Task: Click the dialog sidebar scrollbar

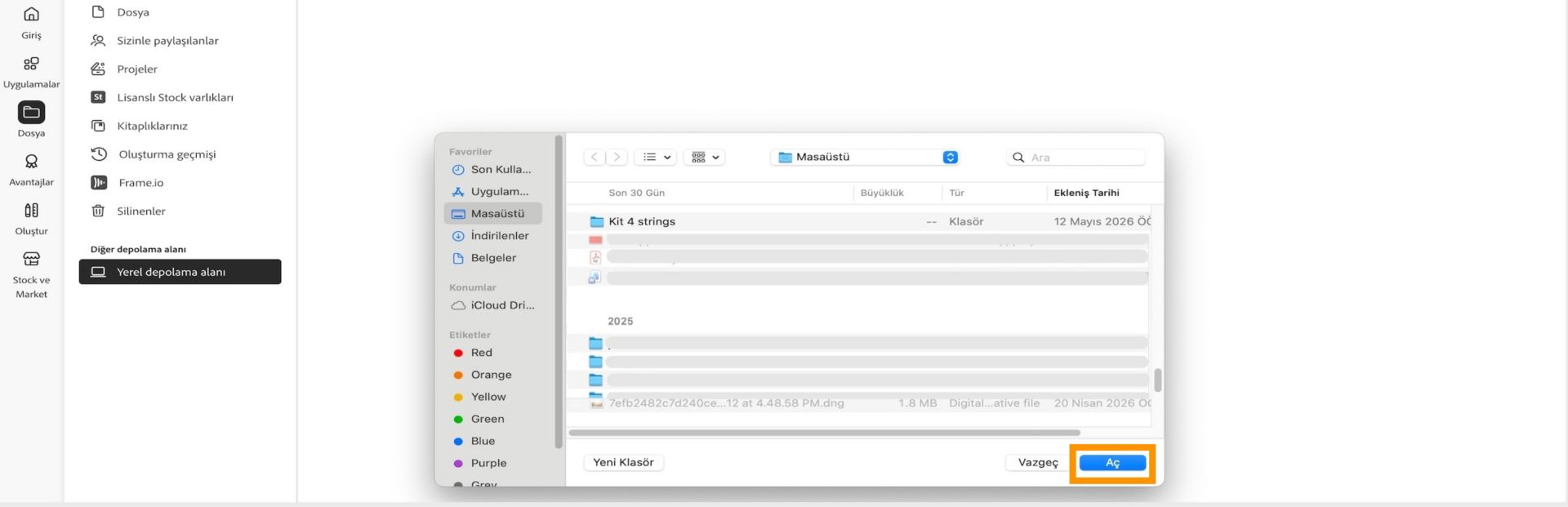Action: tap(559, 291)
